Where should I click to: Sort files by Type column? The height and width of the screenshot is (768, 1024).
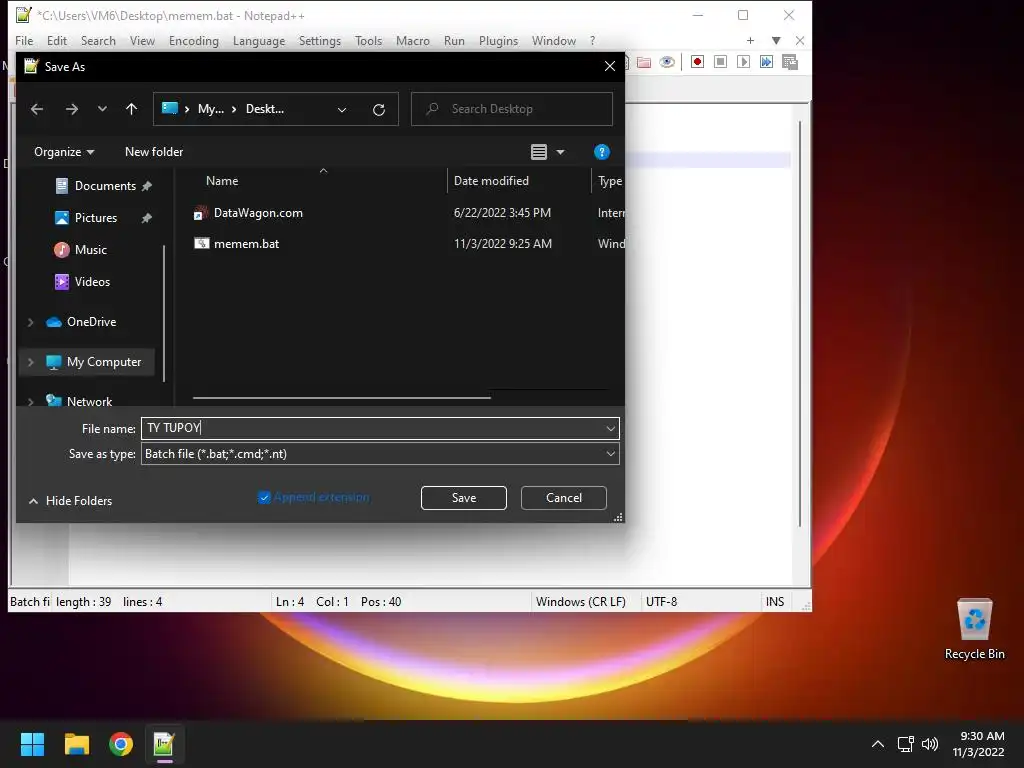[609, 181]
